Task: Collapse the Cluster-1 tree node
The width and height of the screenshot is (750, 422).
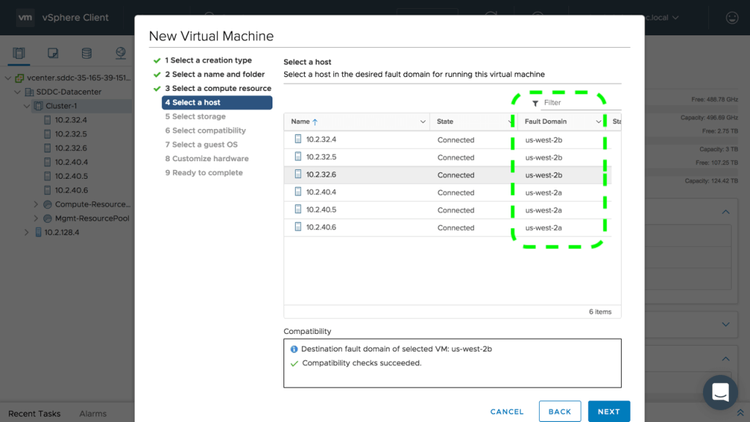Action: click(26, 106)
